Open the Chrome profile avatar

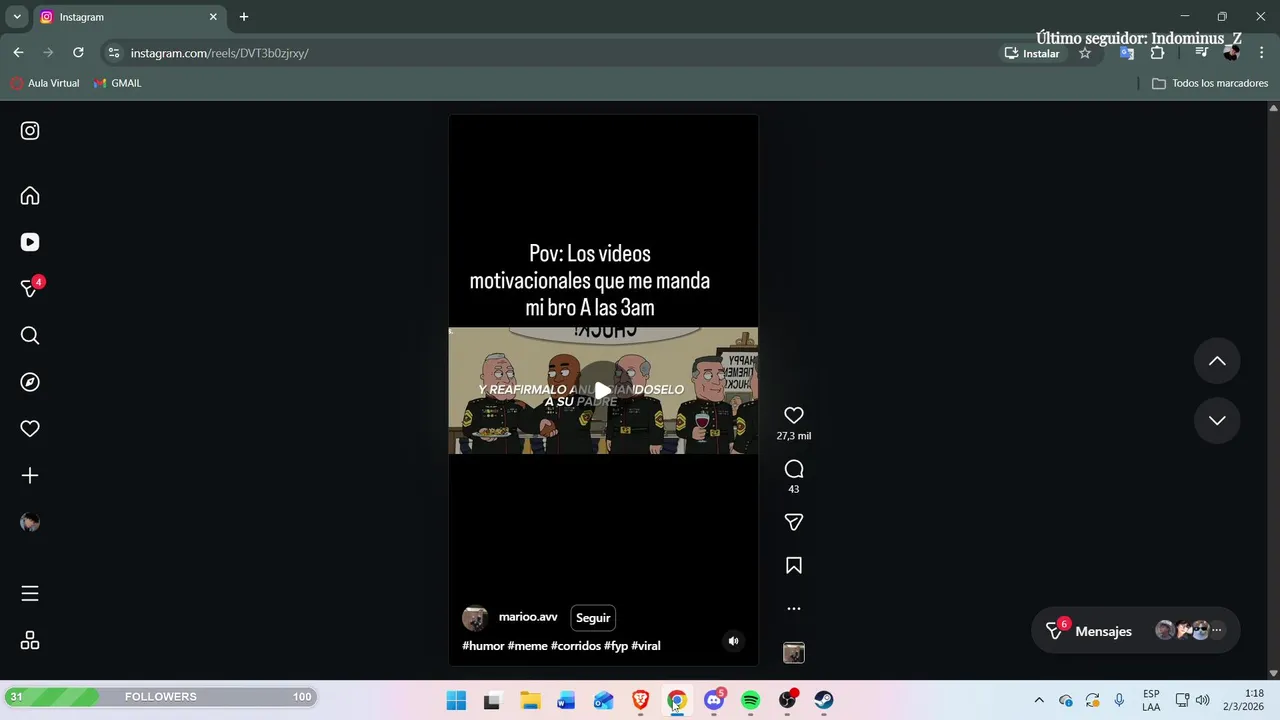point(1231,53)
